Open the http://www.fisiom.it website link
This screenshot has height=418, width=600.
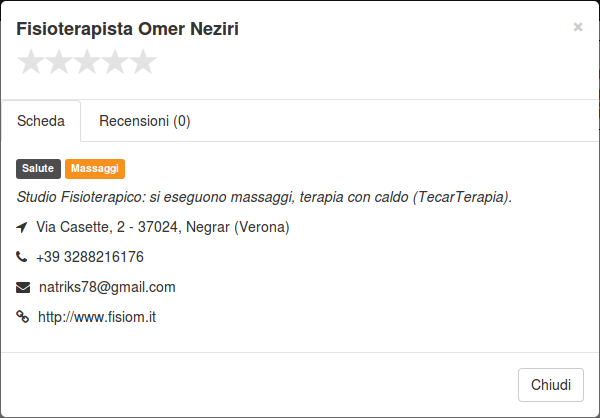coord(97,317)
